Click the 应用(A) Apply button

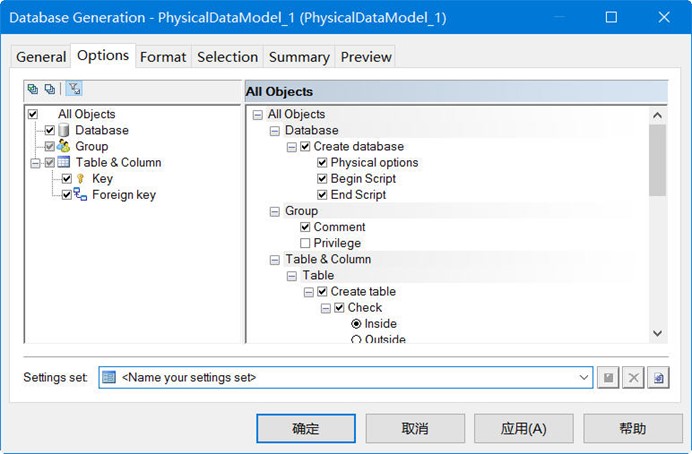[523, 428]
